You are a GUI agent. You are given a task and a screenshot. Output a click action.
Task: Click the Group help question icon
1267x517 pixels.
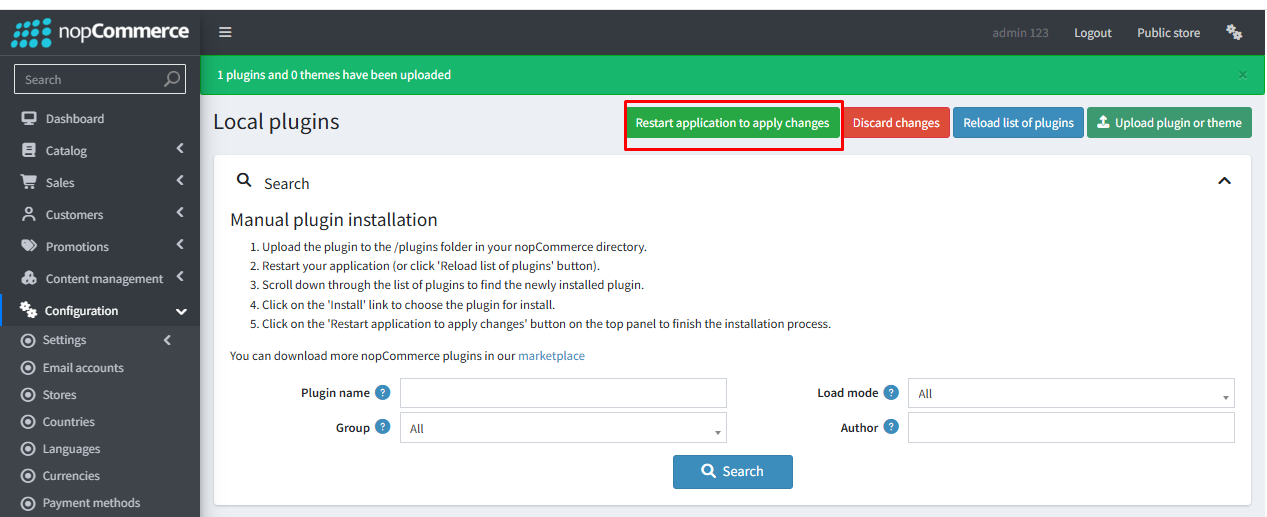[382, 427]
